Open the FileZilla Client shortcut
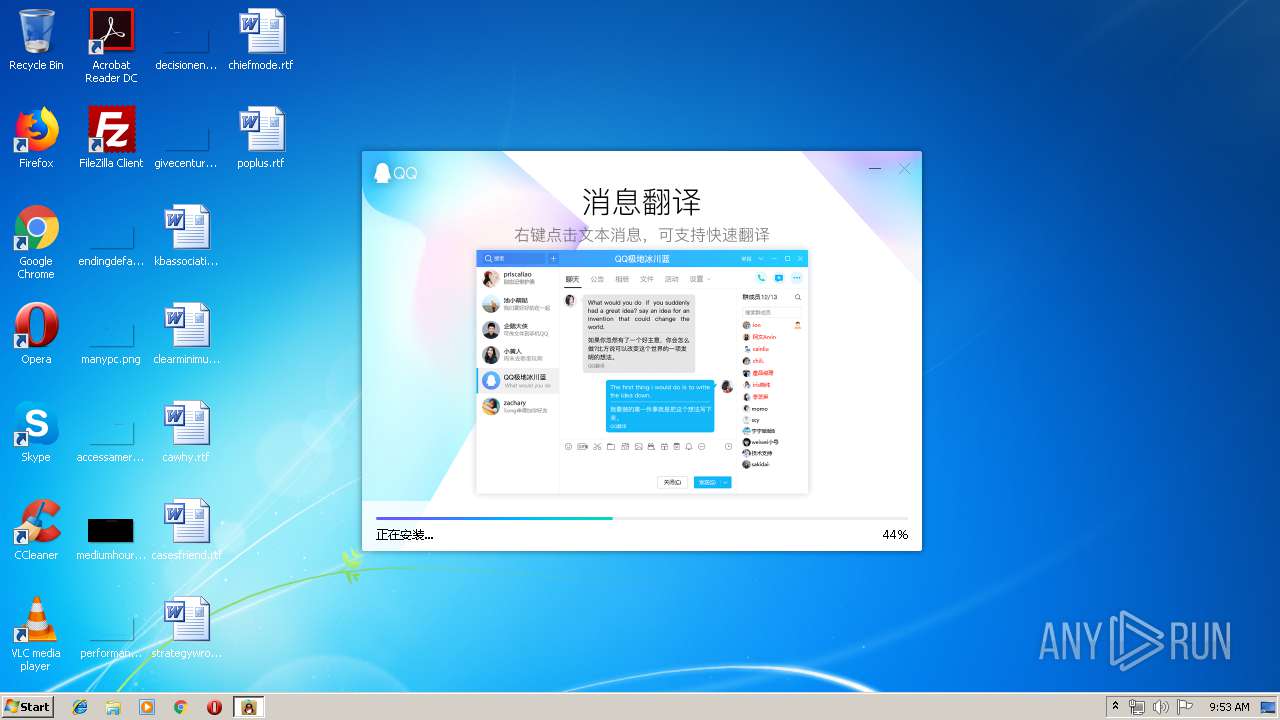Screen dimensions: 1280x720 tap(111, 138)
